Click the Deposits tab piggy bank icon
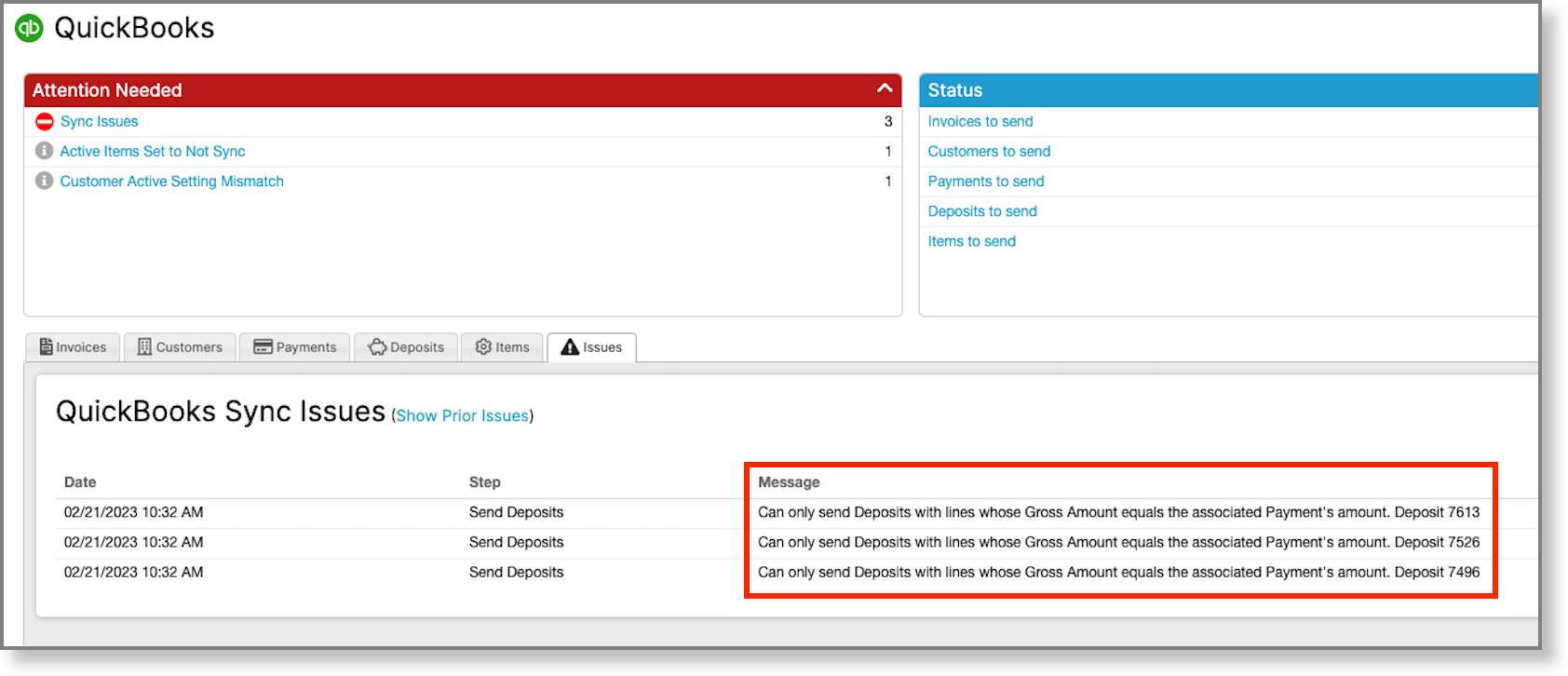The height and width of the screenshot is (676, 1568). click(x=377, y=346)
